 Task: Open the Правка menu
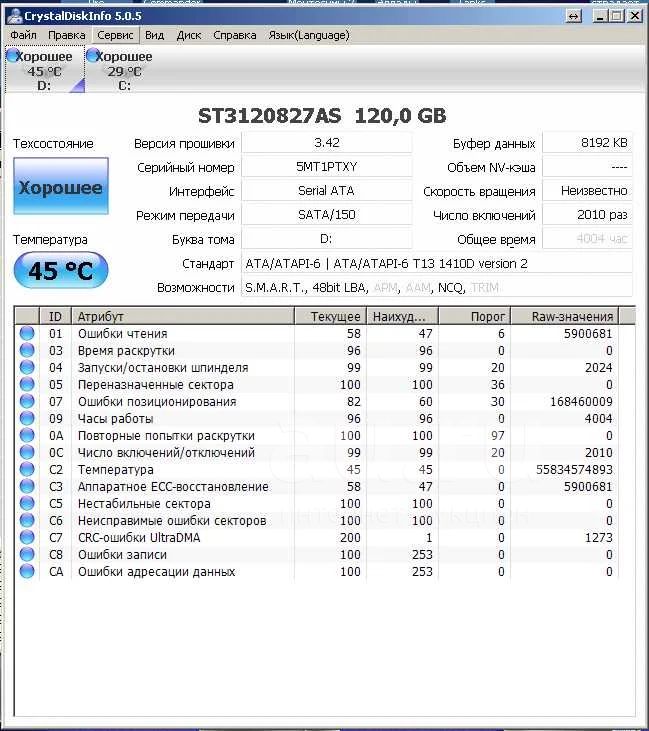pos(67,35)
